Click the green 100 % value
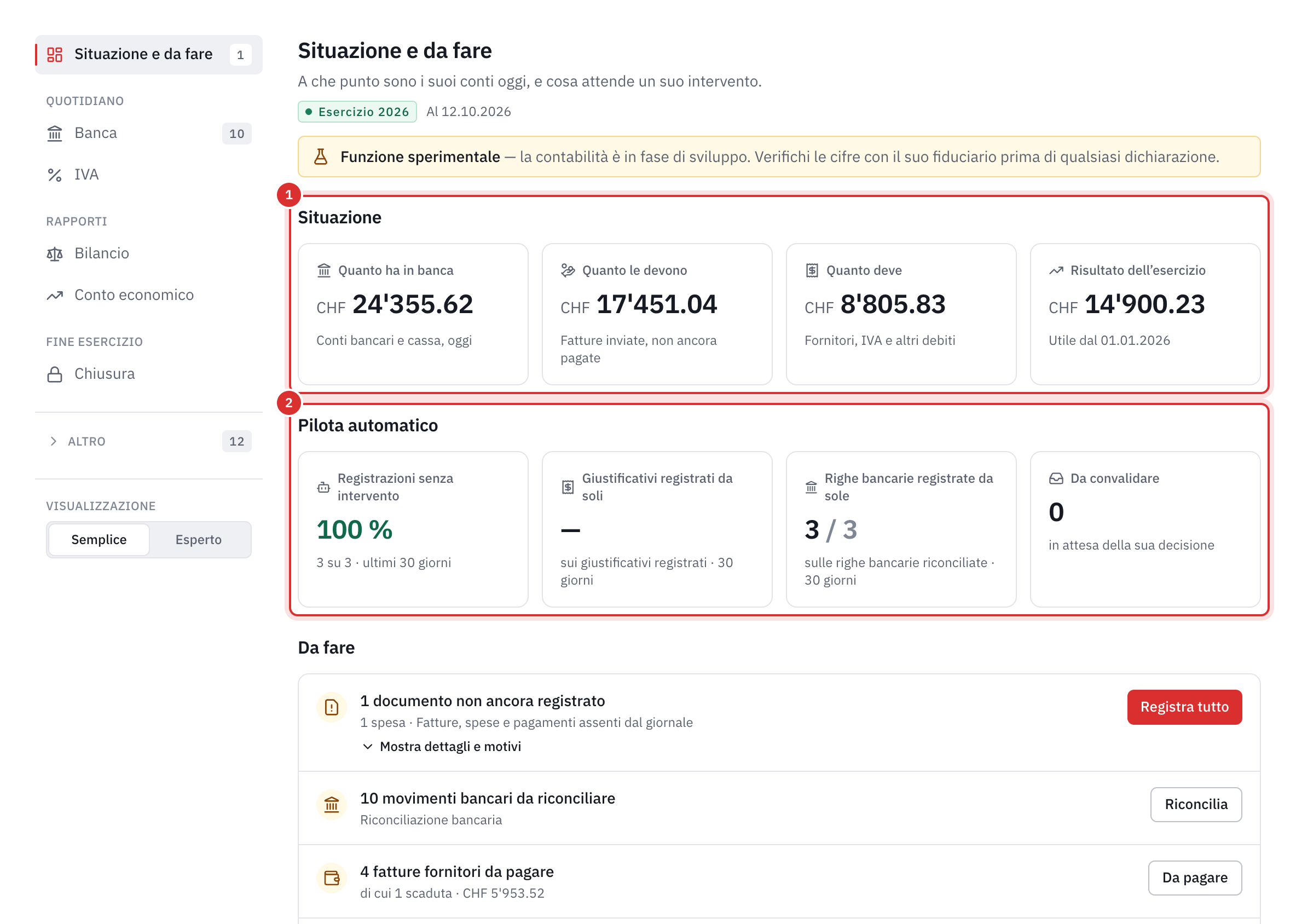Screen dimensions: 1296x924 [x=355, y=530]
